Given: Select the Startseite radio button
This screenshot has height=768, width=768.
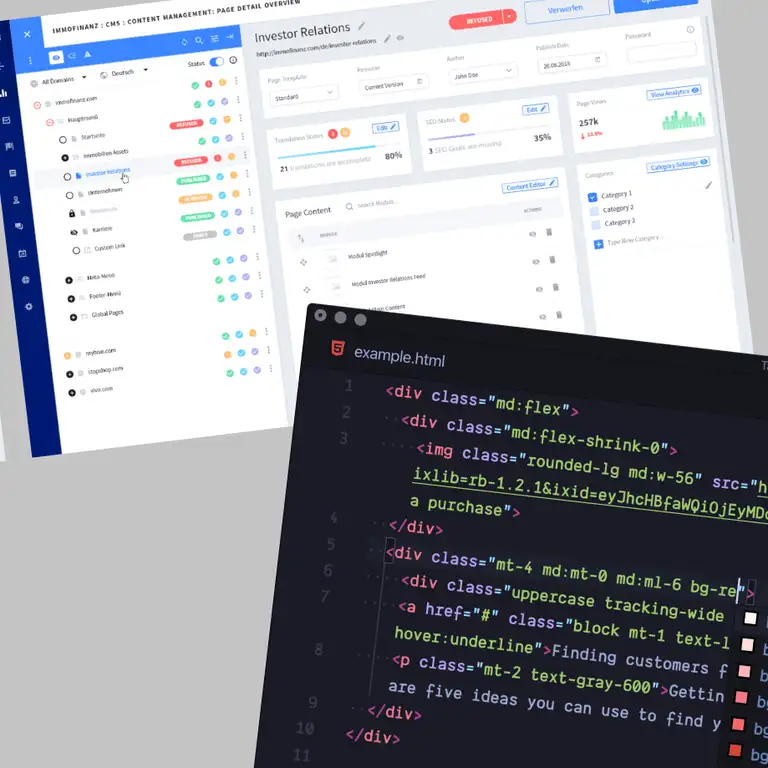Looking at the screenshot, I should 63,140.
